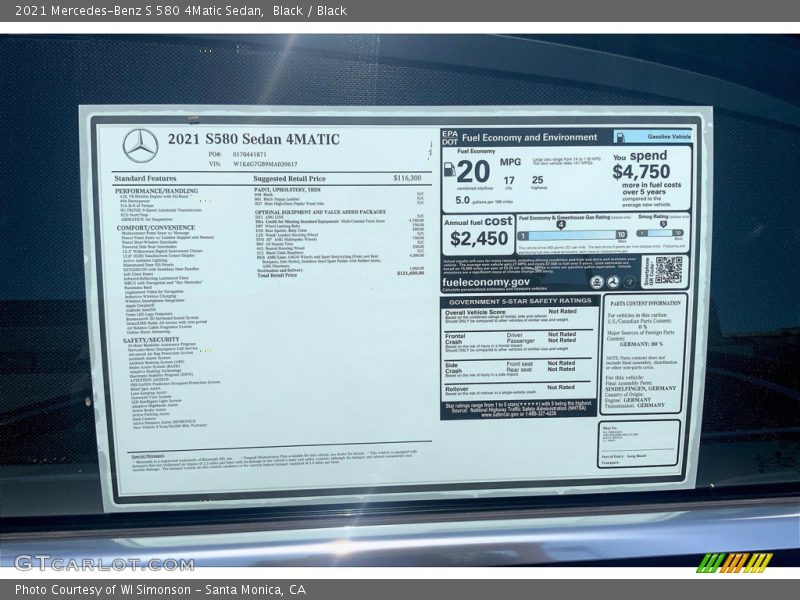Click the 'Rollover' row label
This screenshot has height=600, width=800.
tap(457, 389)
